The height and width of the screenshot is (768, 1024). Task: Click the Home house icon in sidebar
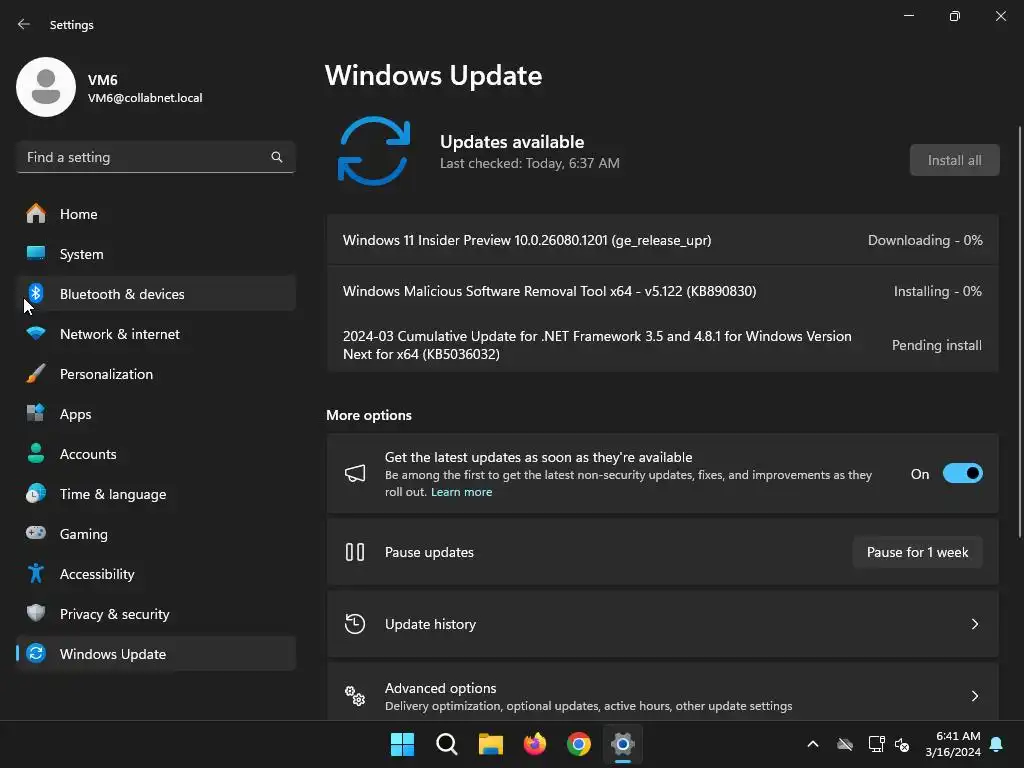pos(36,214)
